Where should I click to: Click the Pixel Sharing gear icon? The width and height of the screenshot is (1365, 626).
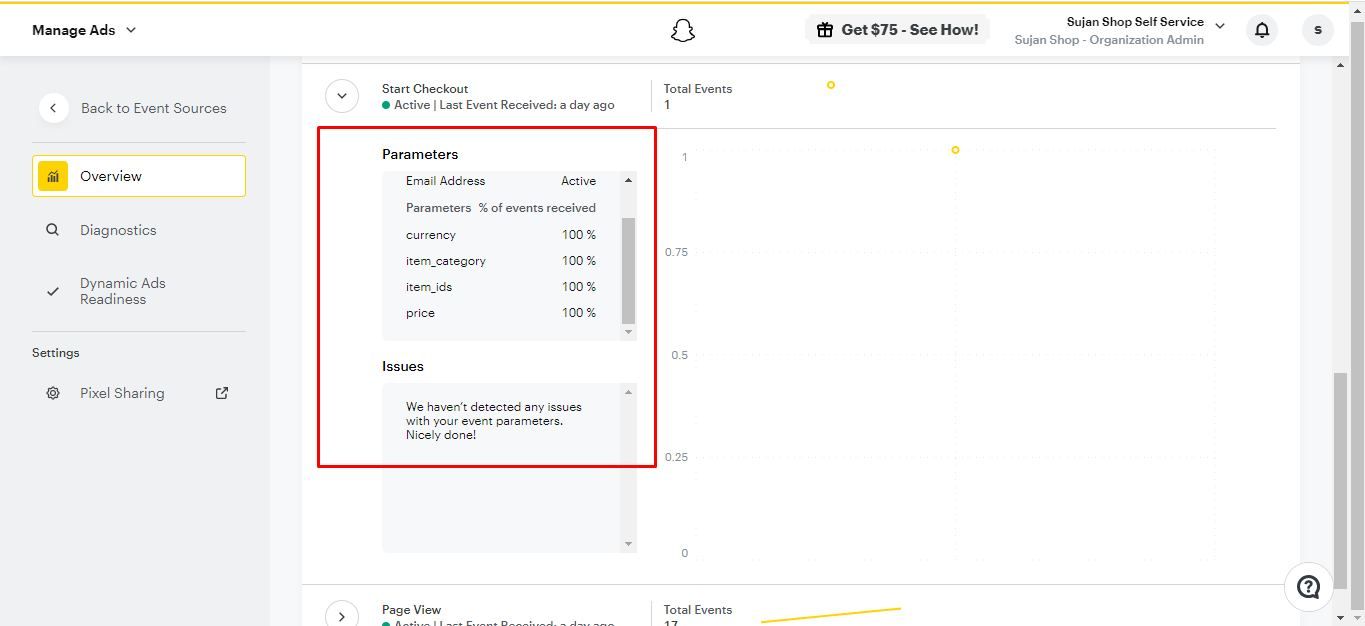[x=53, y=393]
